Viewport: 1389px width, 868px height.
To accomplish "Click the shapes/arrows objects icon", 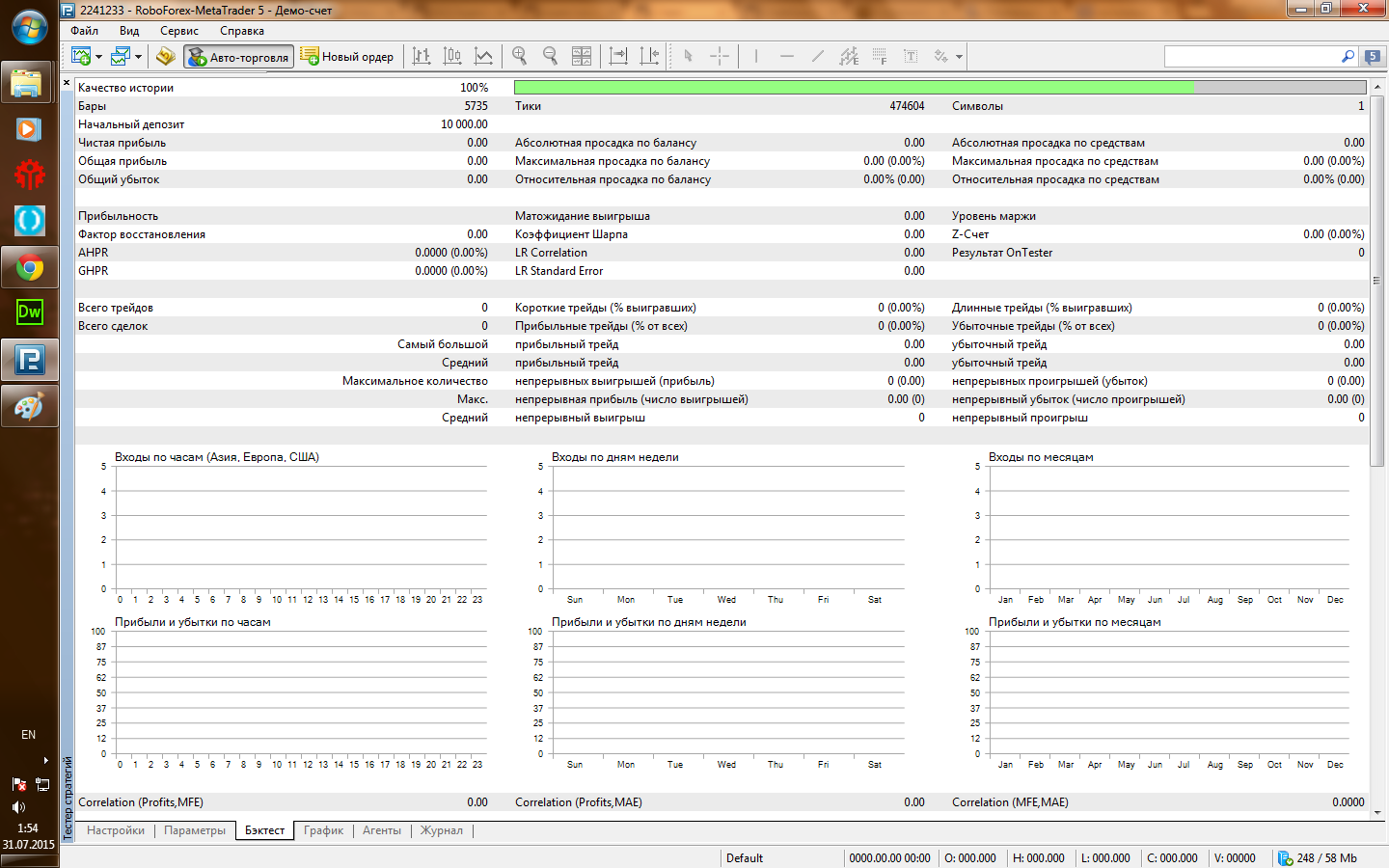I will point(941,57).
